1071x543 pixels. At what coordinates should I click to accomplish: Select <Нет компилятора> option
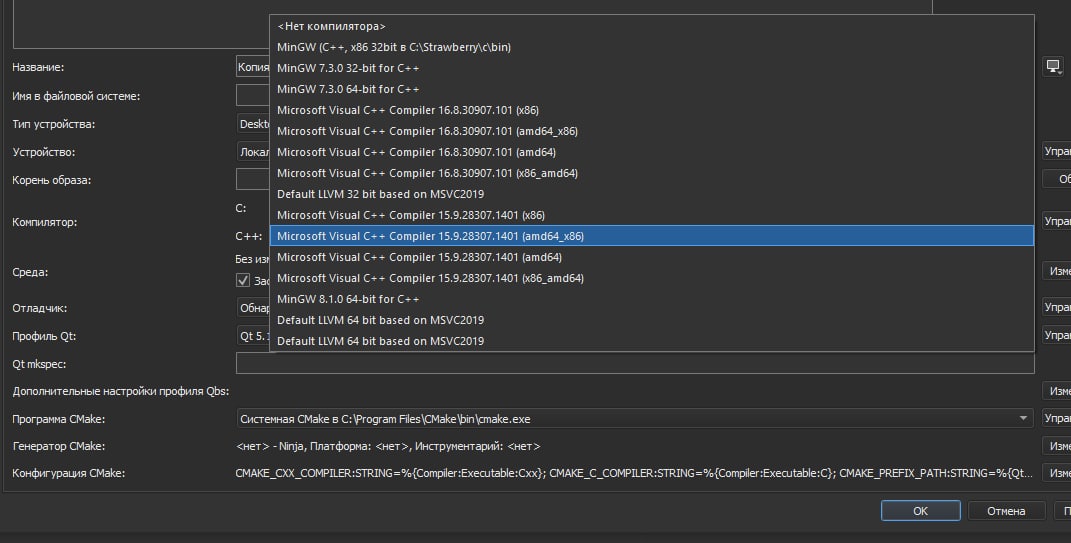(x=652, y=26)
